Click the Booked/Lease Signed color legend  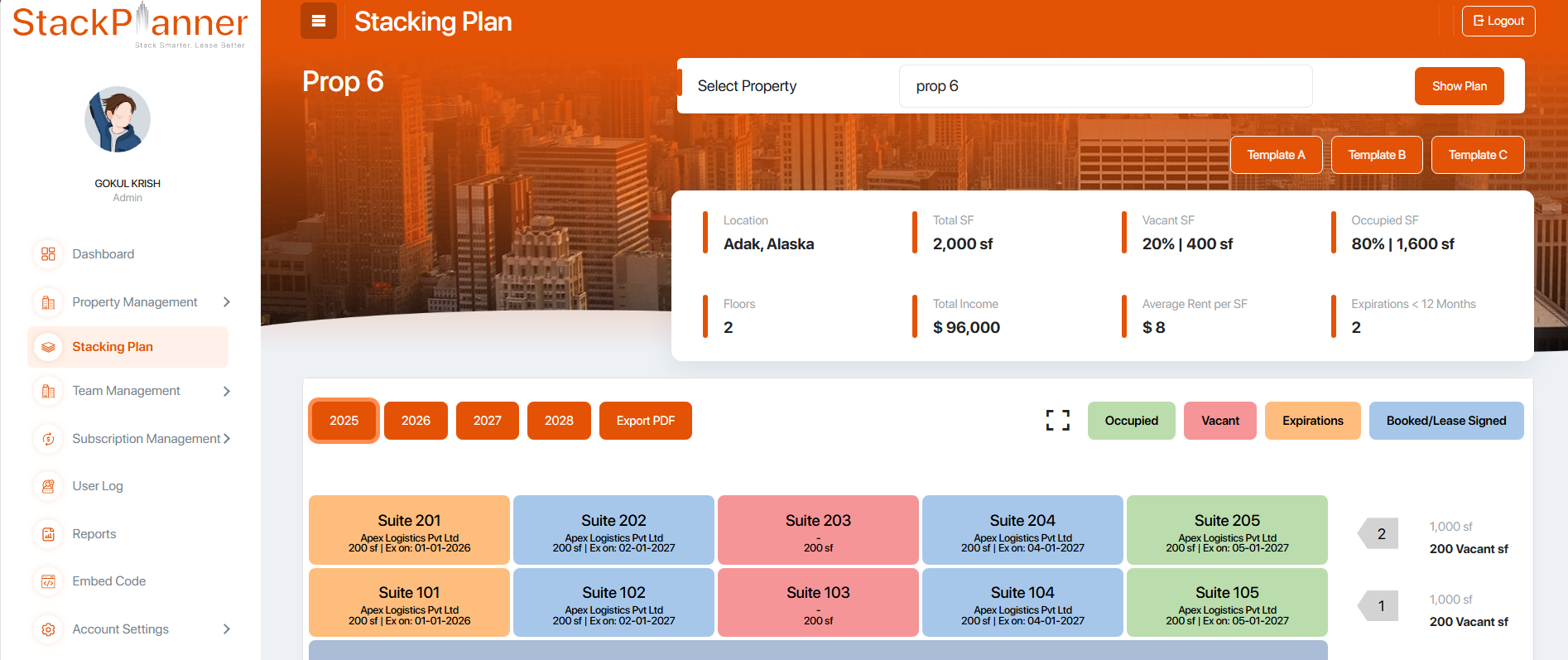(1445, 421)
